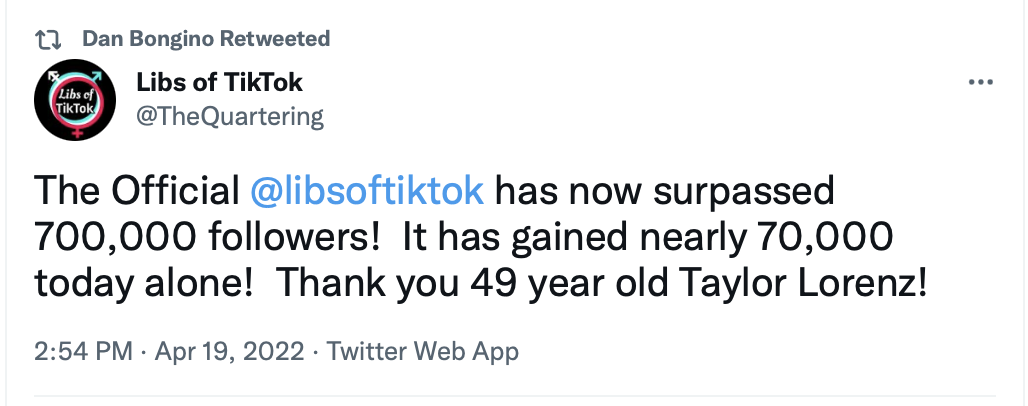Click the 'nearly 70,000' text
Viewport: 1028px width, 406px height.
point(766,237)
